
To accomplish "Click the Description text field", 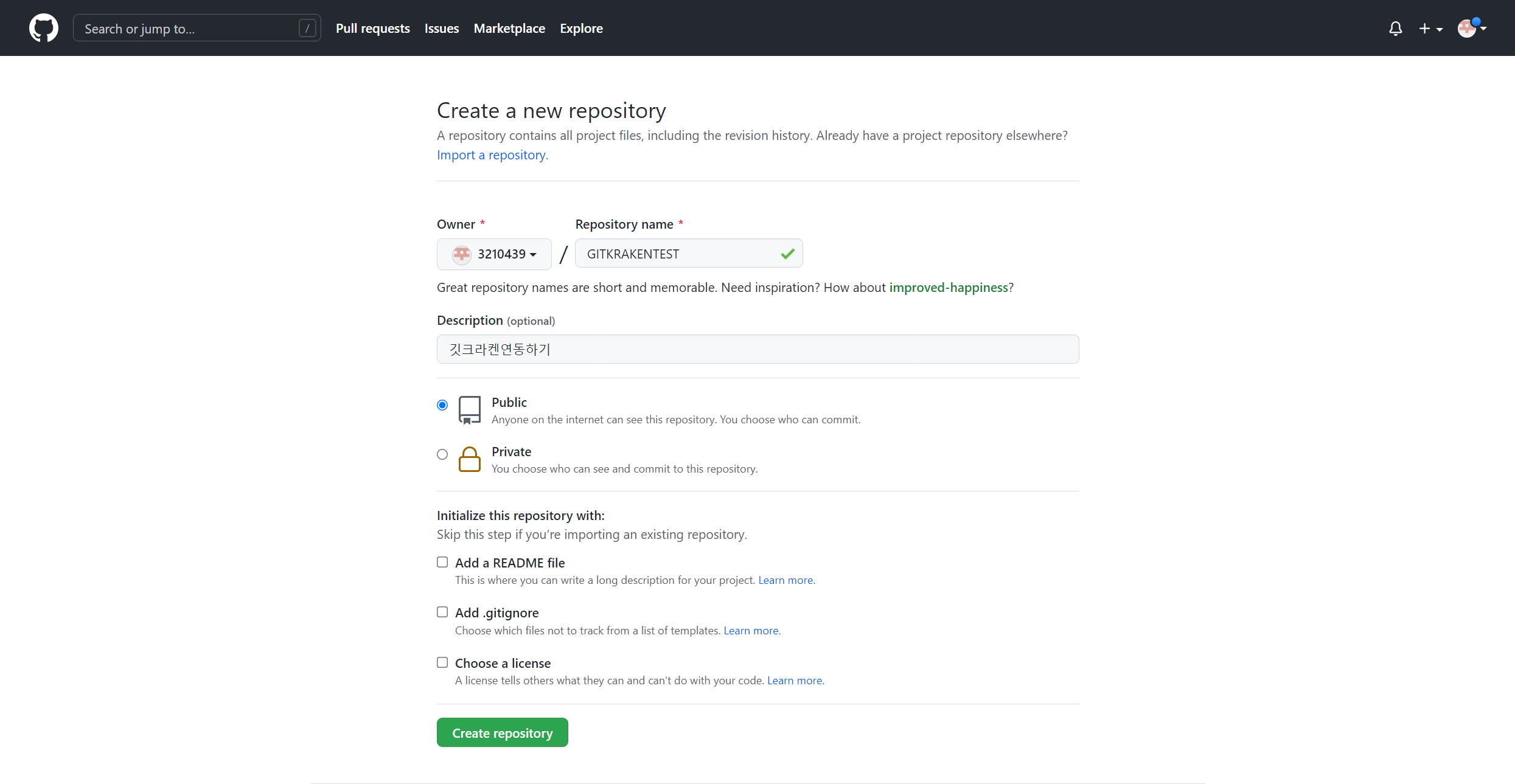I will (757, 349).
